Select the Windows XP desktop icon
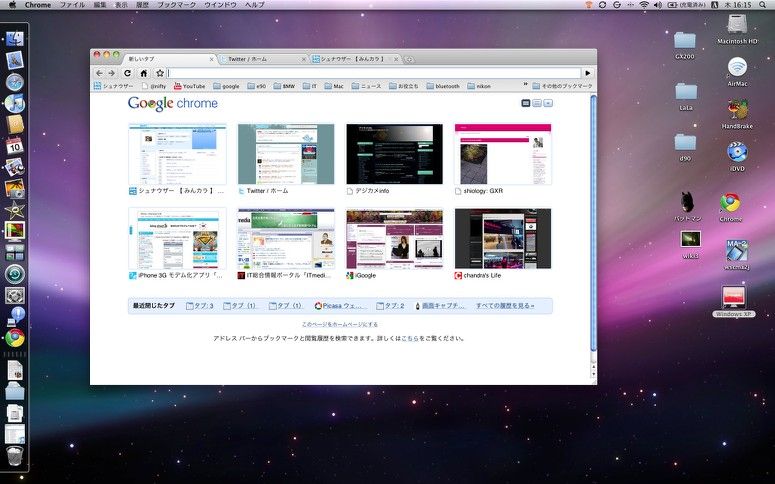This screenshot has width=775, height=484. pos(734,302)
